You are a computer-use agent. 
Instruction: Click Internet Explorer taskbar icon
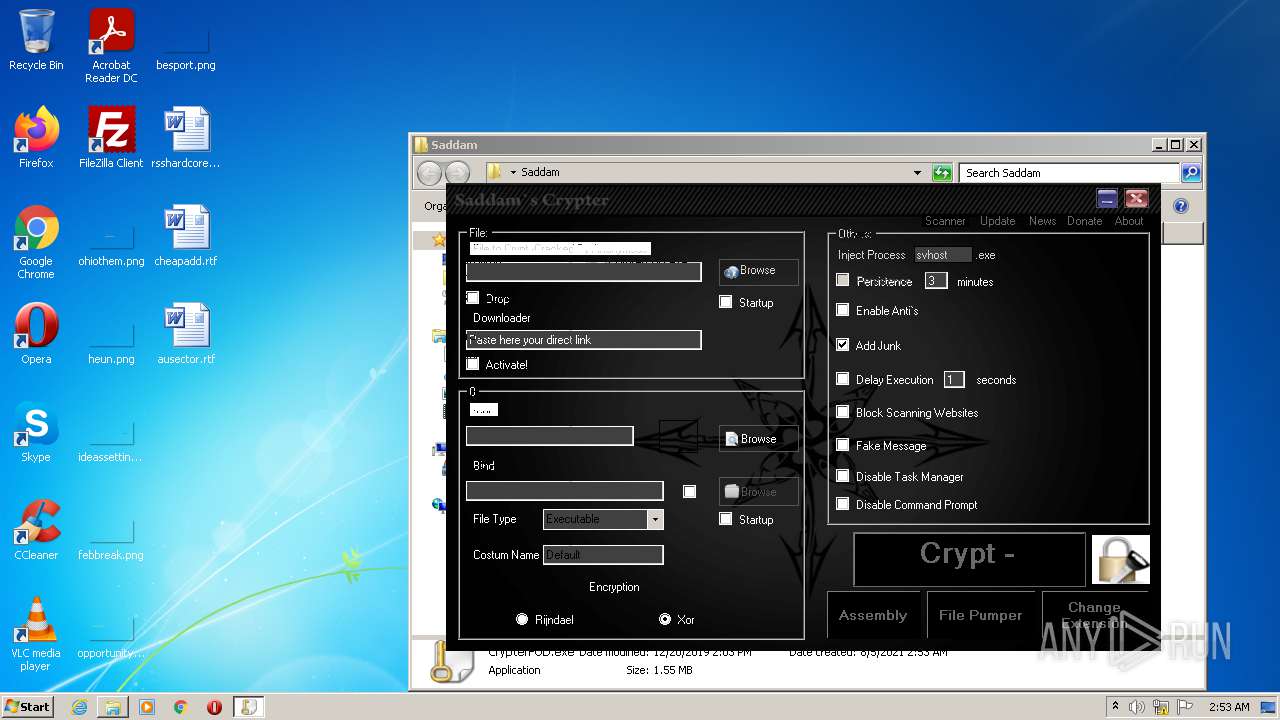(x=79, y=707)
